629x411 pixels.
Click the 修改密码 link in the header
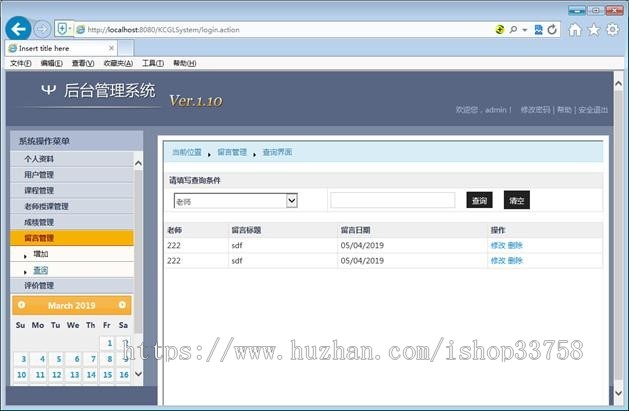tap(535, 109)
